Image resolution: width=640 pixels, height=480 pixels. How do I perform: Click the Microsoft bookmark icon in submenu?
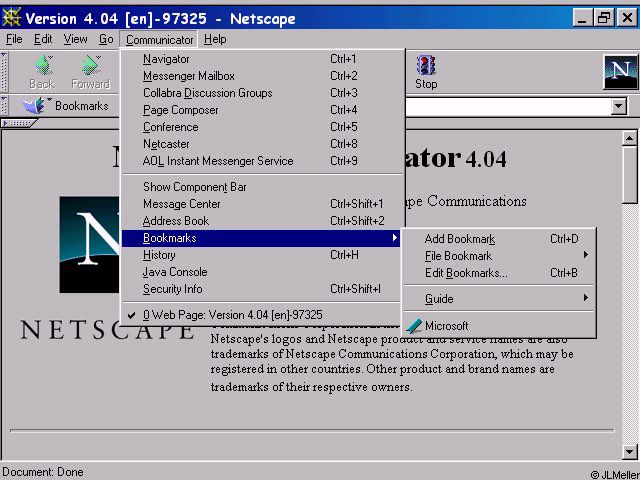click(x=414, y=326)
